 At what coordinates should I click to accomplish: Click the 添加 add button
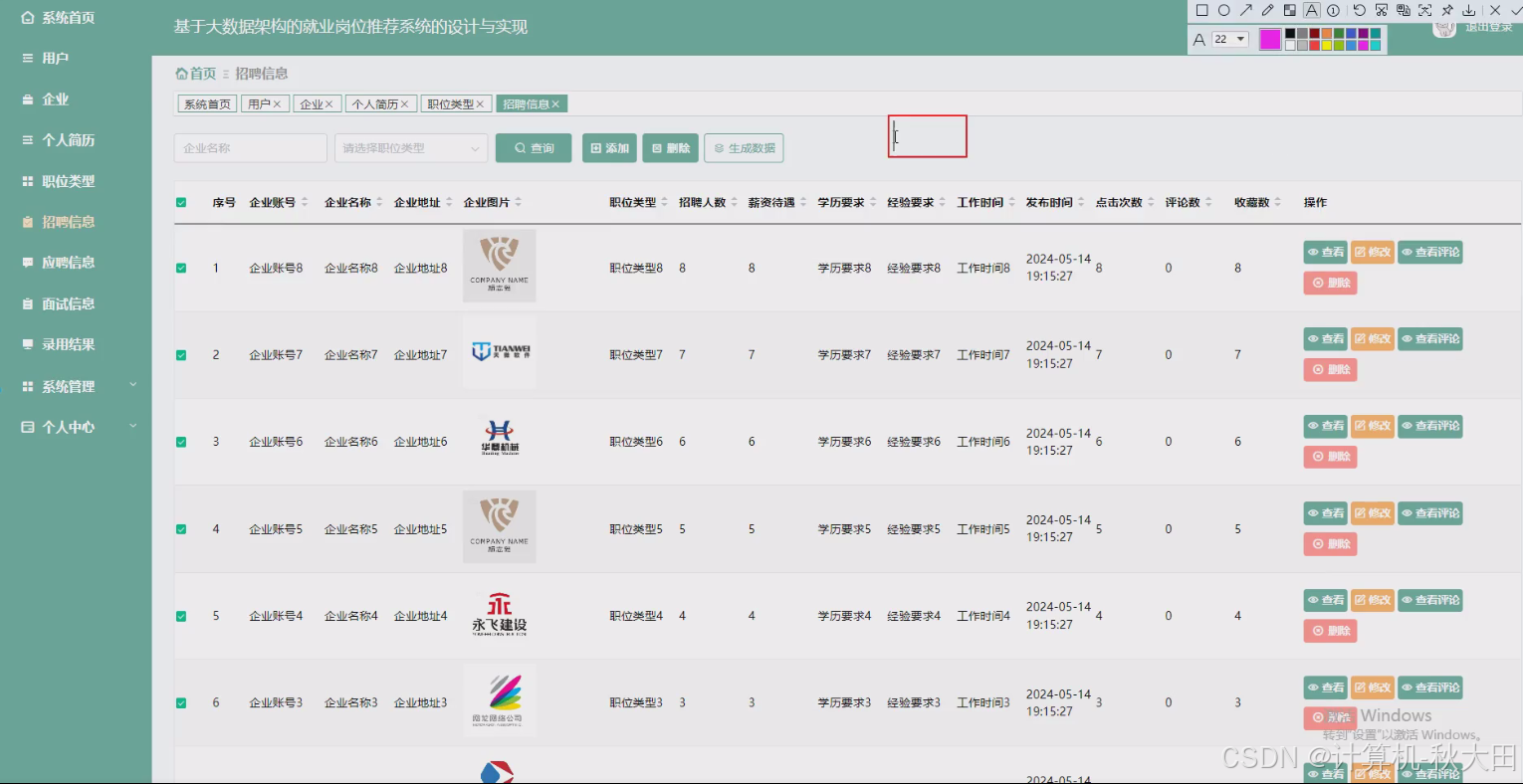609,148
